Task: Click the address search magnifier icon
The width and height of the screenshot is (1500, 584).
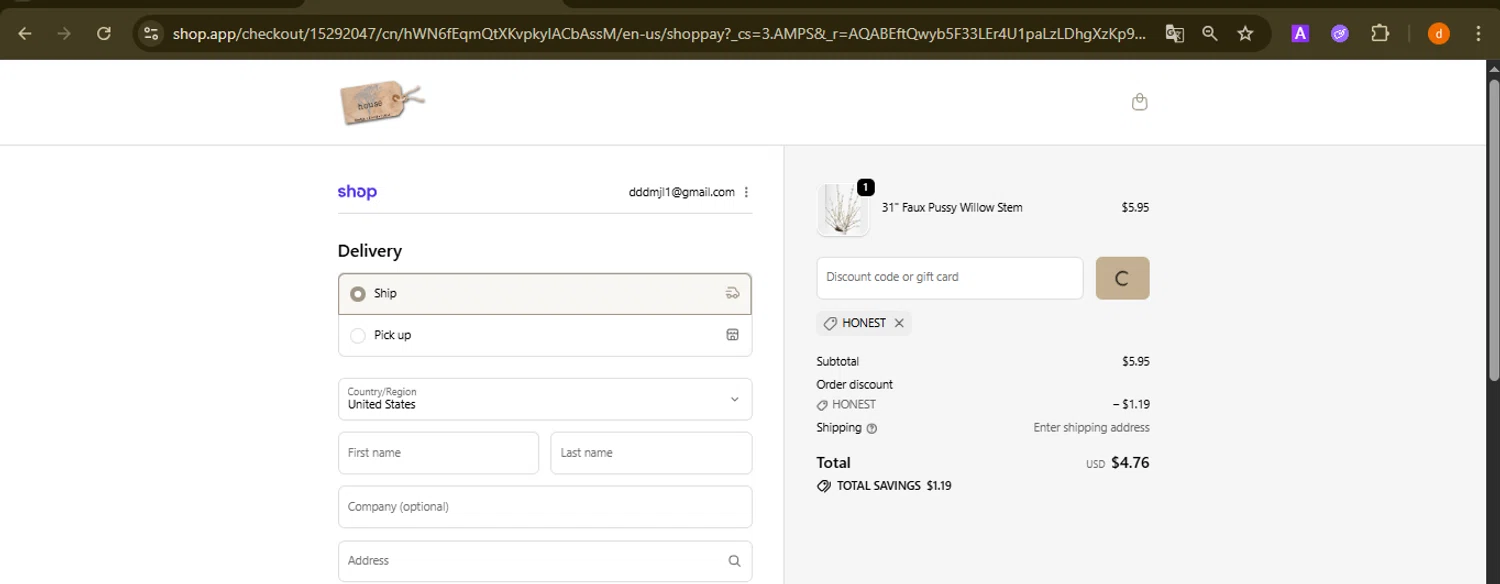Action: 734,561
